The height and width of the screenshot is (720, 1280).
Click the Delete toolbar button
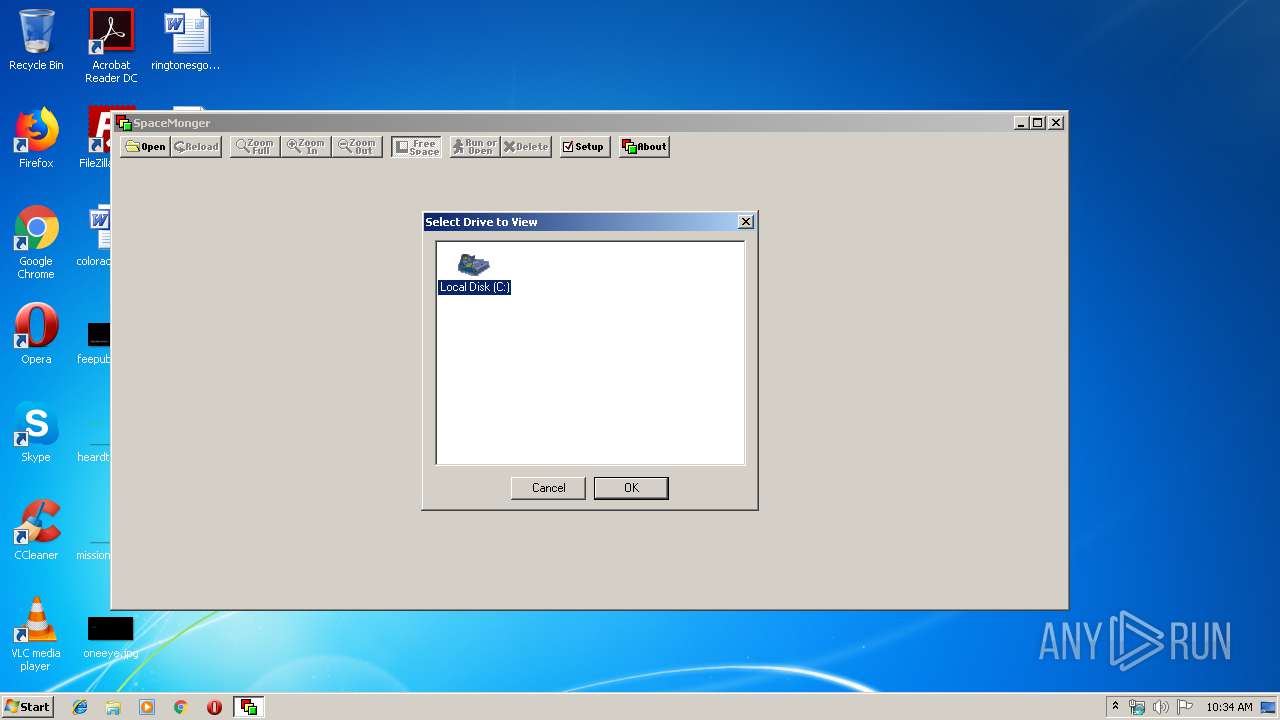(x=526, y=147)
